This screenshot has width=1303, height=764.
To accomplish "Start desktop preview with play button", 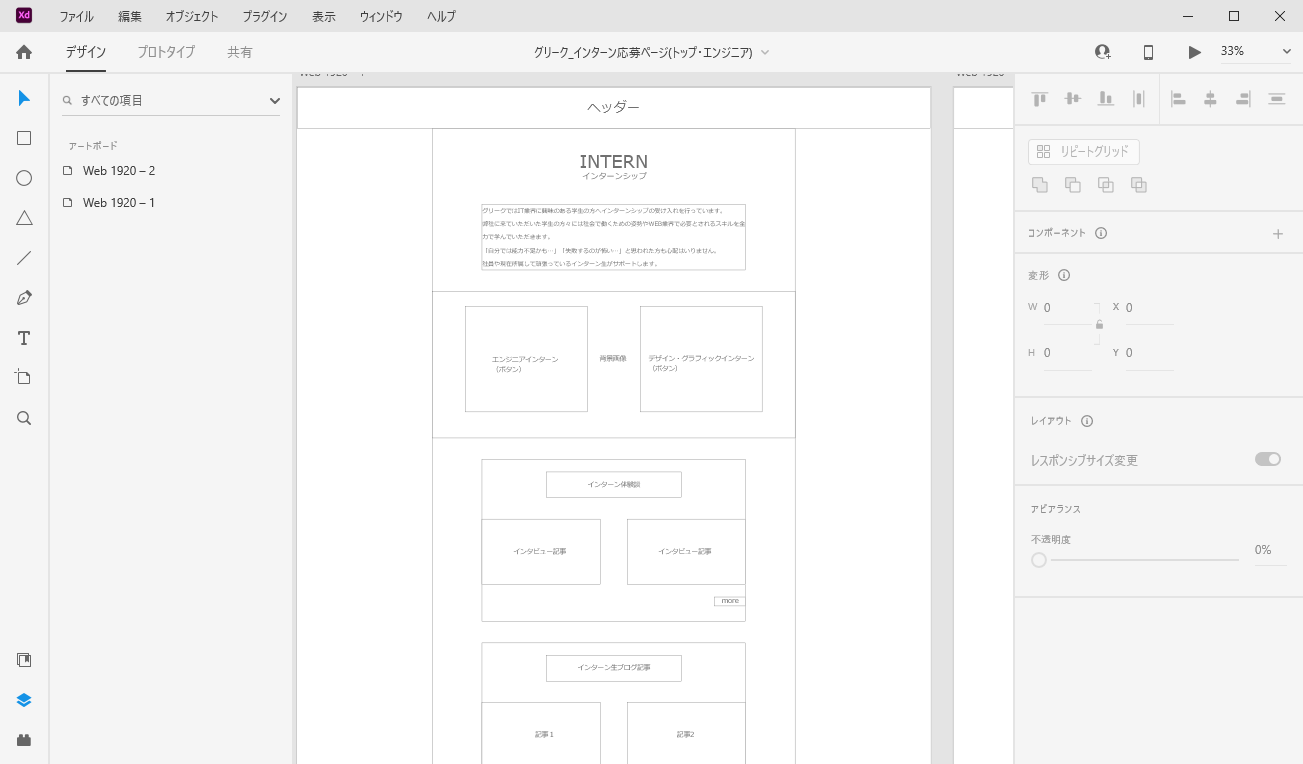I will tap(1194, 52).
